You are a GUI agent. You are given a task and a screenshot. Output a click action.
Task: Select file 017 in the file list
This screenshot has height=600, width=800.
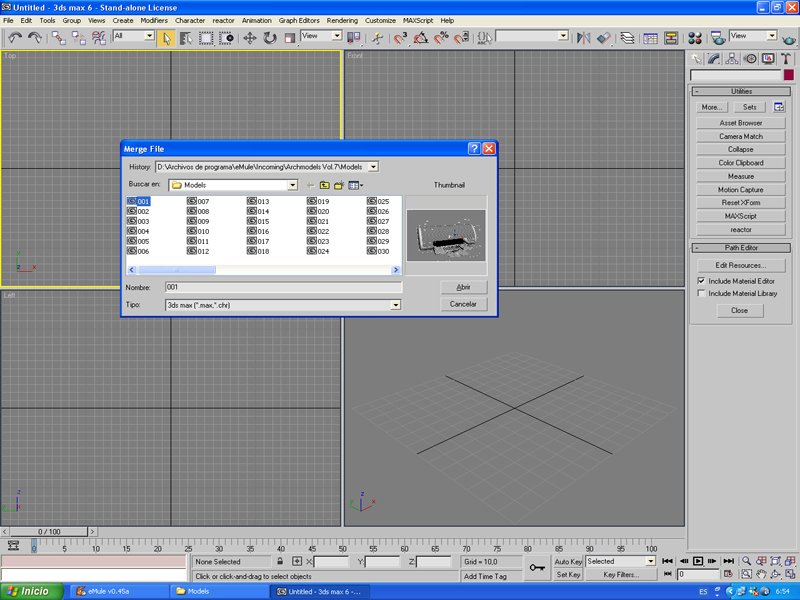258,241
